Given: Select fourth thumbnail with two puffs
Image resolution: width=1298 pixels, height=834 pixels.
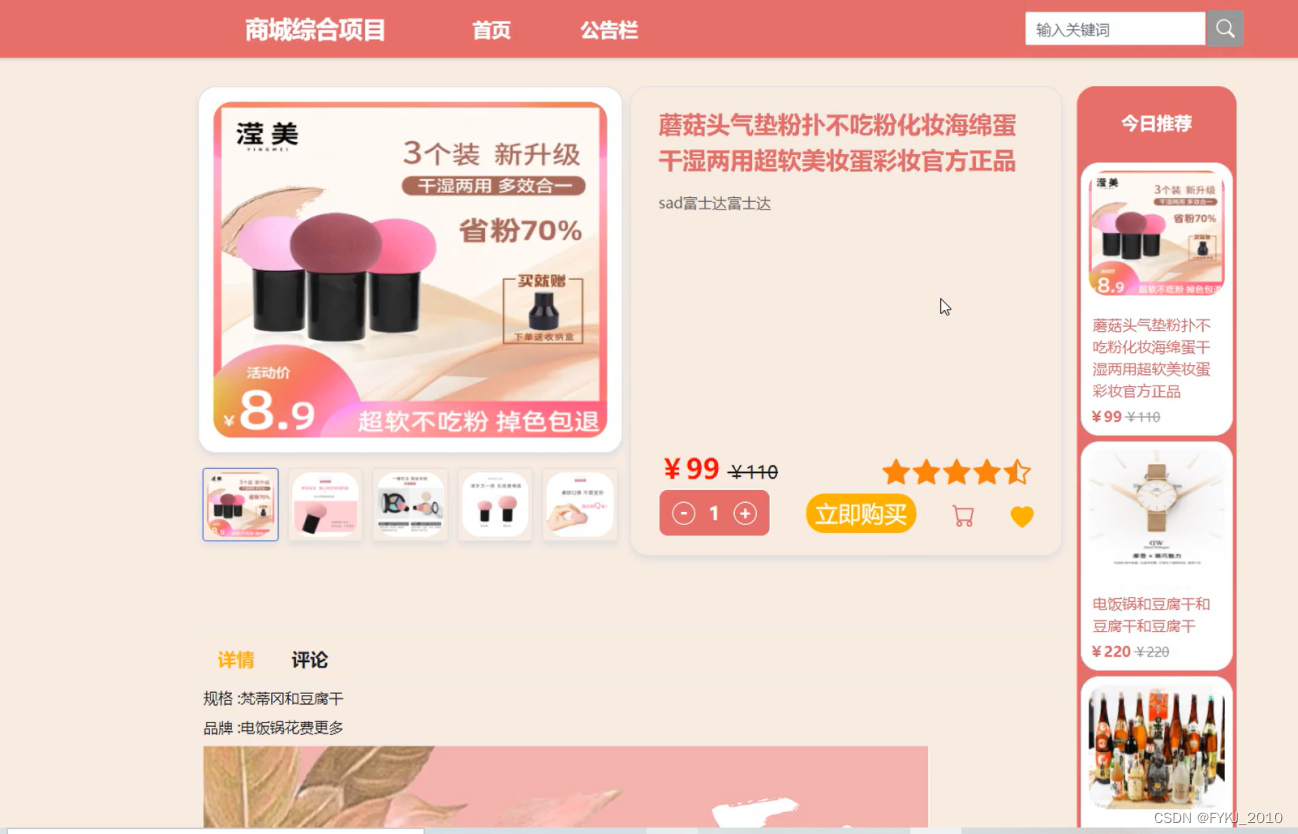Looking at the screenshot, I should point(495,505).
